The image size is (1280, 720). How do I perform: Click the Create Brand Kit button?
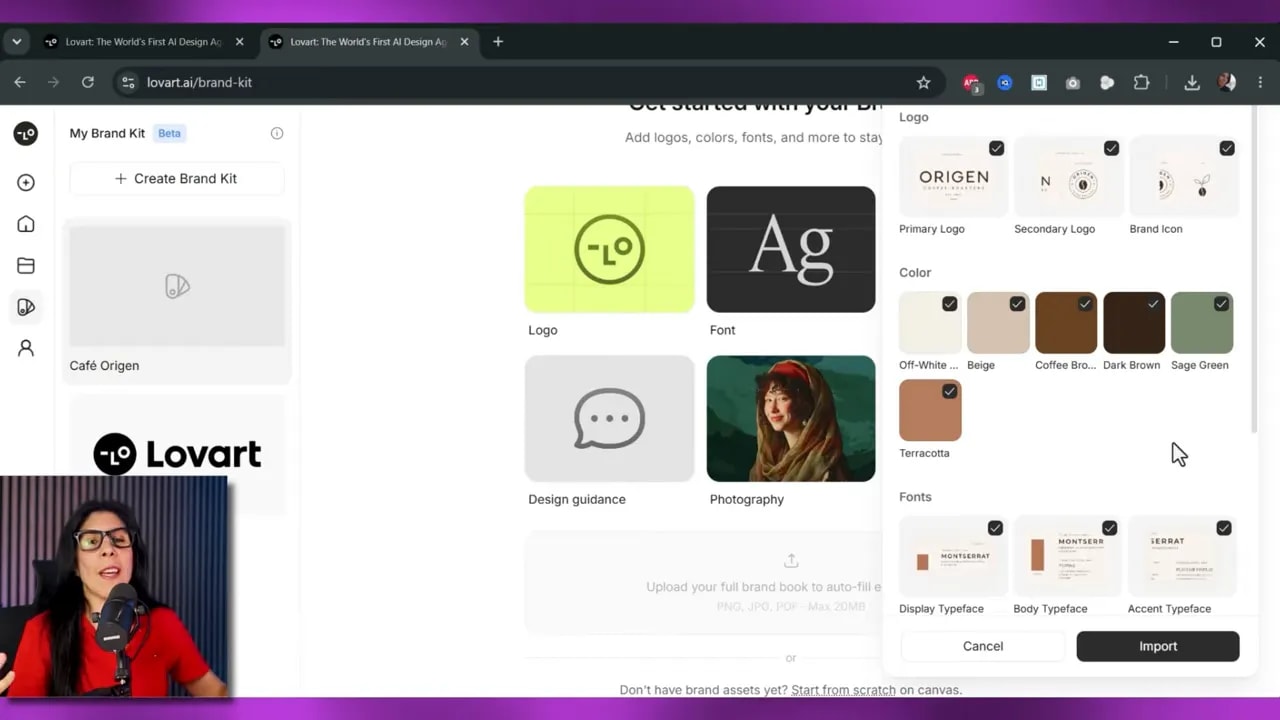[176, 178]
